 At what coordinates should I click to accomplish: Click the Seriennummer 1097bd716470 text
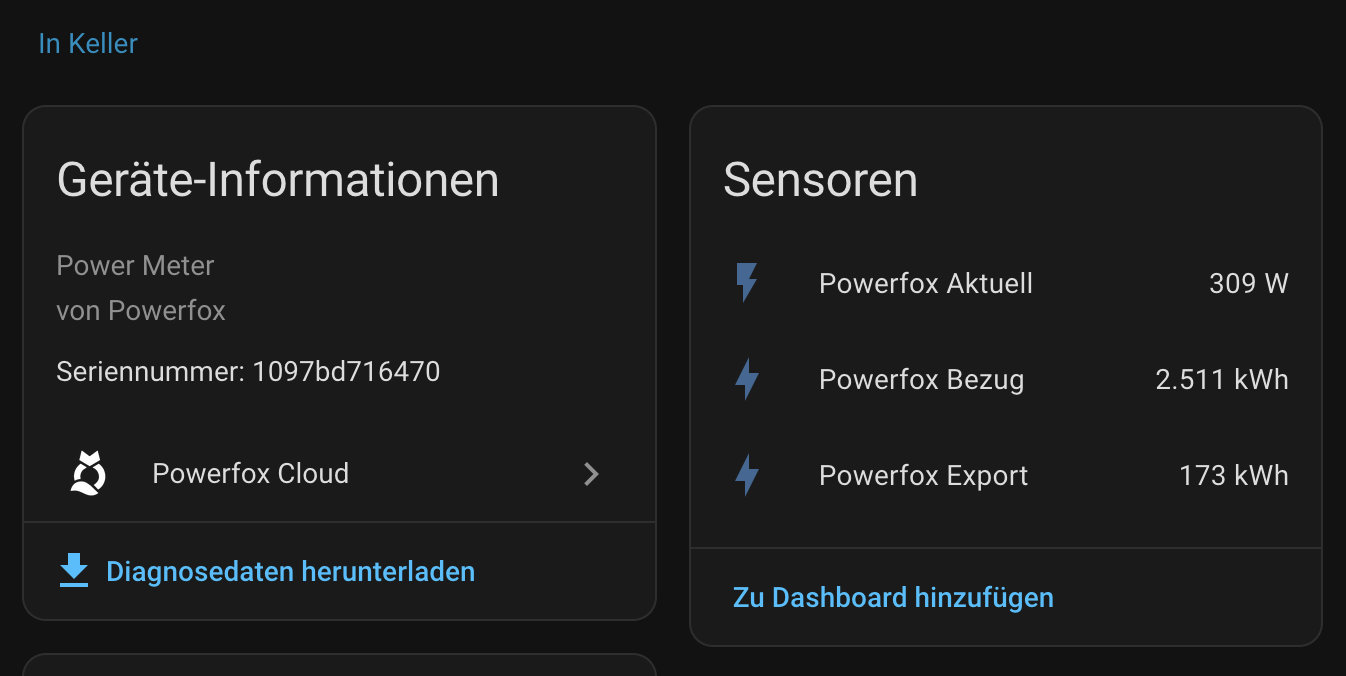(x=248, y=372)
